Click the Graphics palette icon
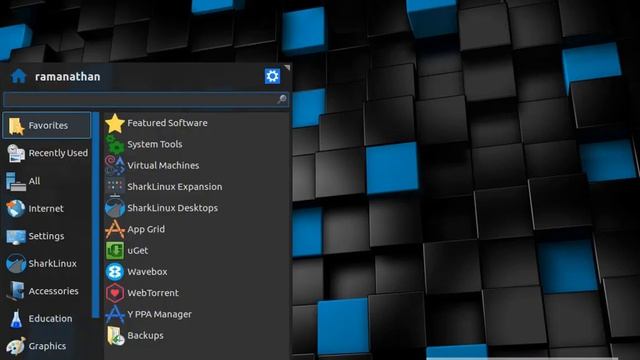 point(16,346)
